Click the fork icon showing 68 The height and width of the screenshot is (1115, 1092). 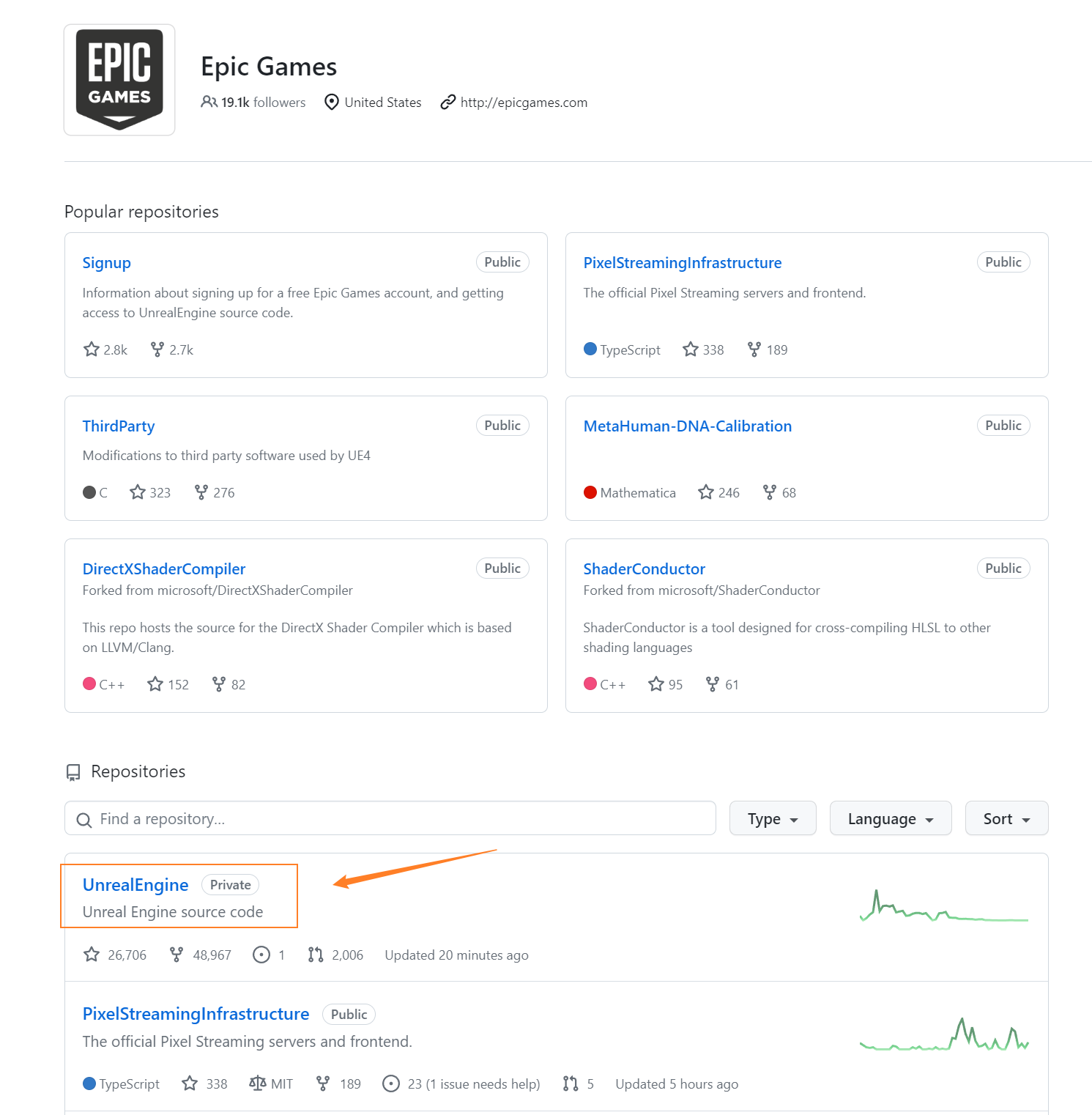[x=770, y=492]
